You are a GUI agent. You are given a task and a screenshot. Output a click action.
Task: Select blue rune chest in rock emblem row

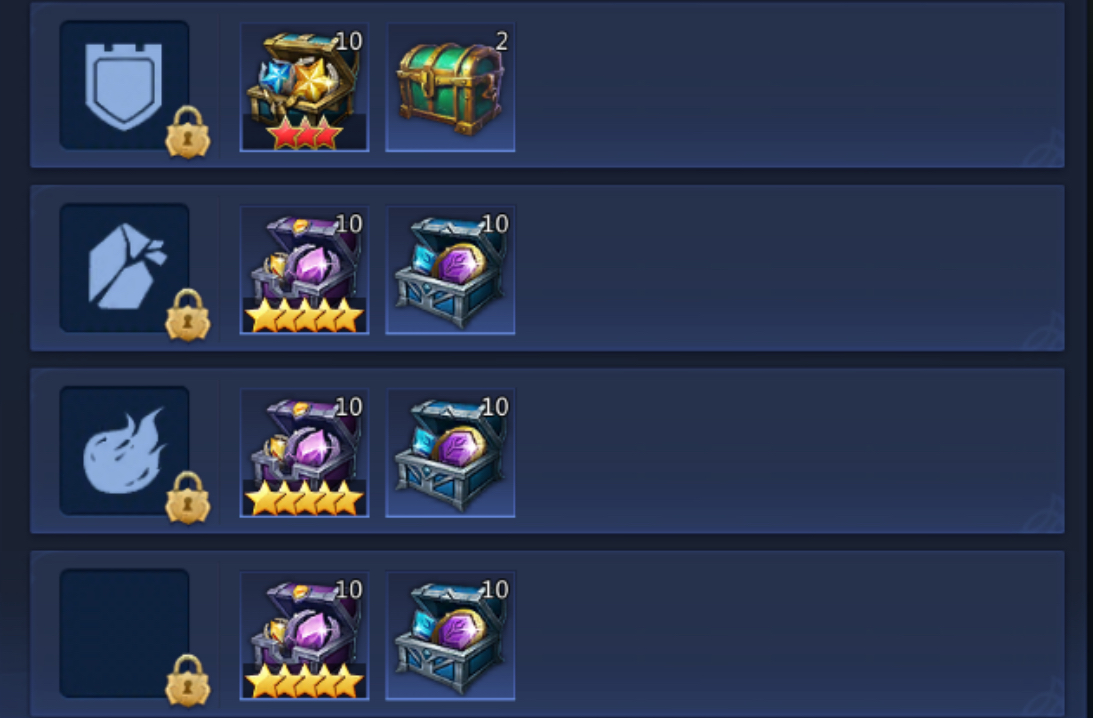(x=450, y=270)
